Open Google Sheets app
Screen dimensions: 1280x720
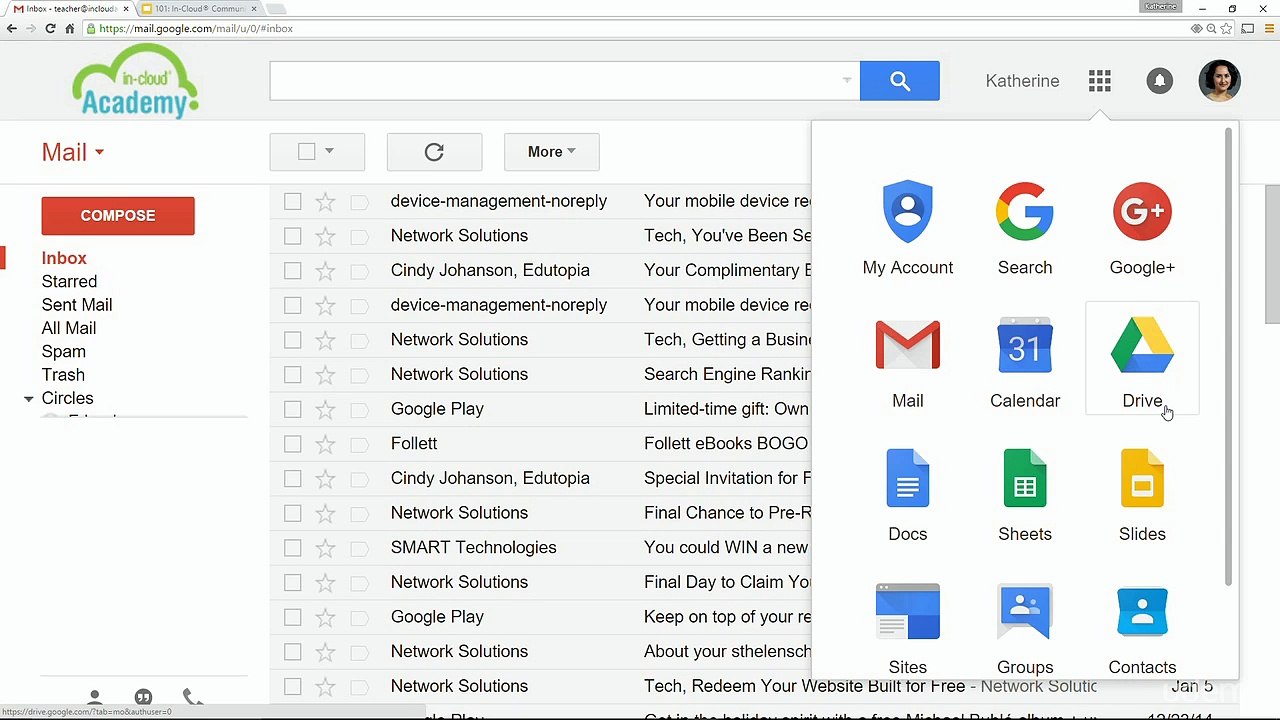tap(1025, 494)
